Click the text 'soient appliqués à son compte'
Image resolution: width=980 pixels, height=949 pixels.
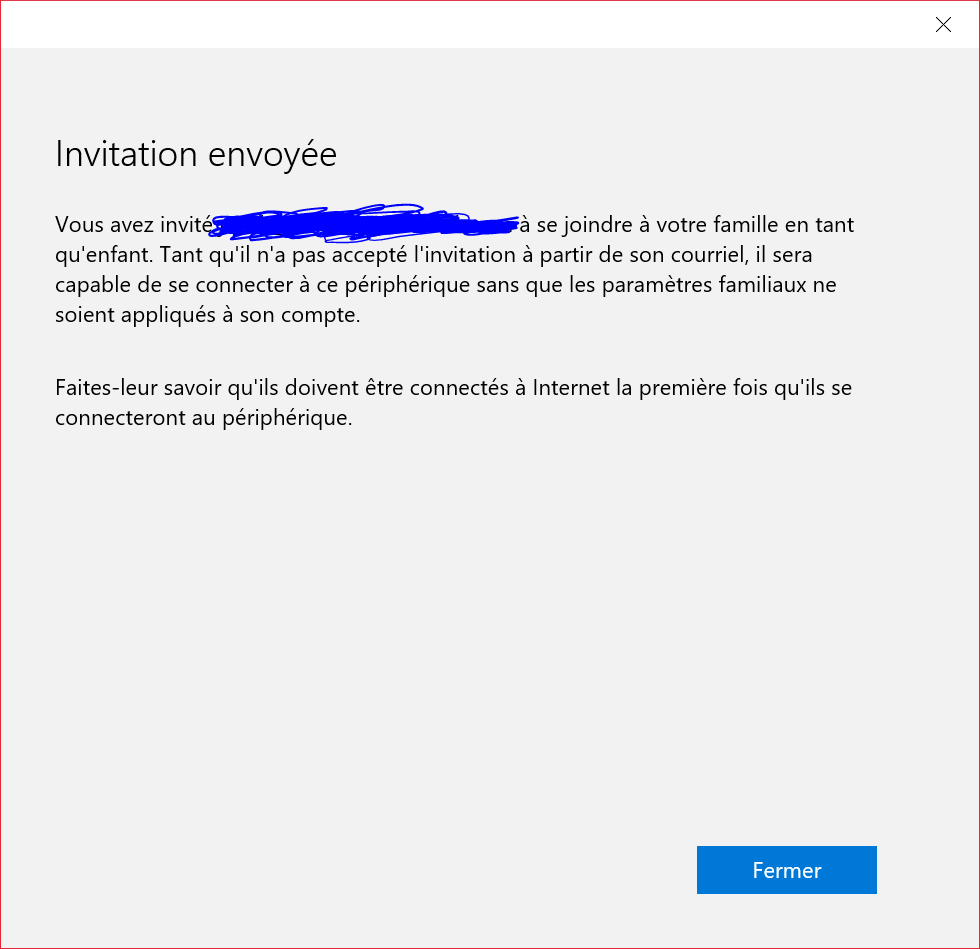207,315
